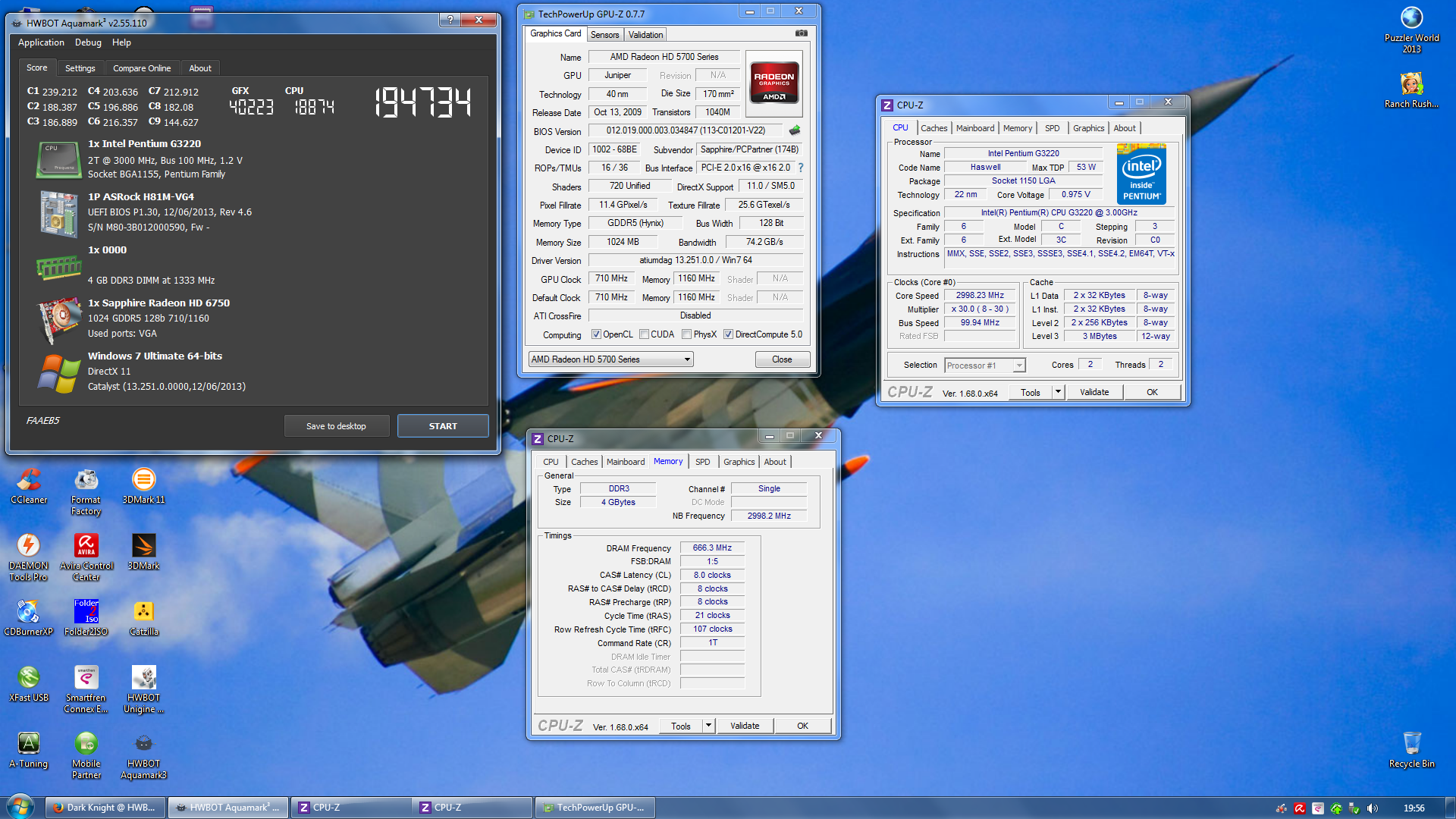1456x819 pixels.
Task: Open Processor #1 selection dropdown
Action: click(x=984, y=366)
